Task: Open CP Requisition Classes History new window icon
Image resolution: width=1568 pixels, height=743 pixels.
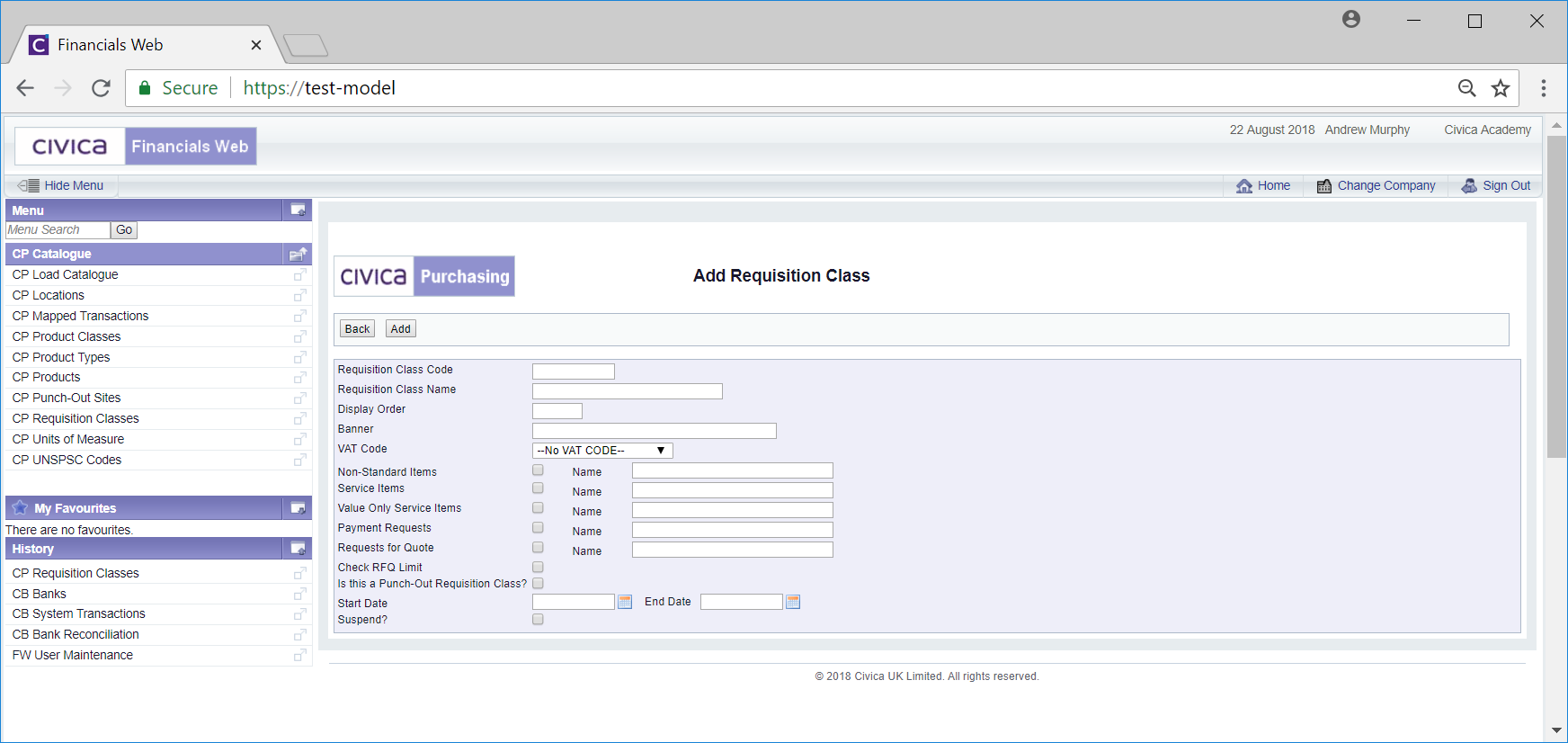Action: pyautogui.click(x=300, y=574)
